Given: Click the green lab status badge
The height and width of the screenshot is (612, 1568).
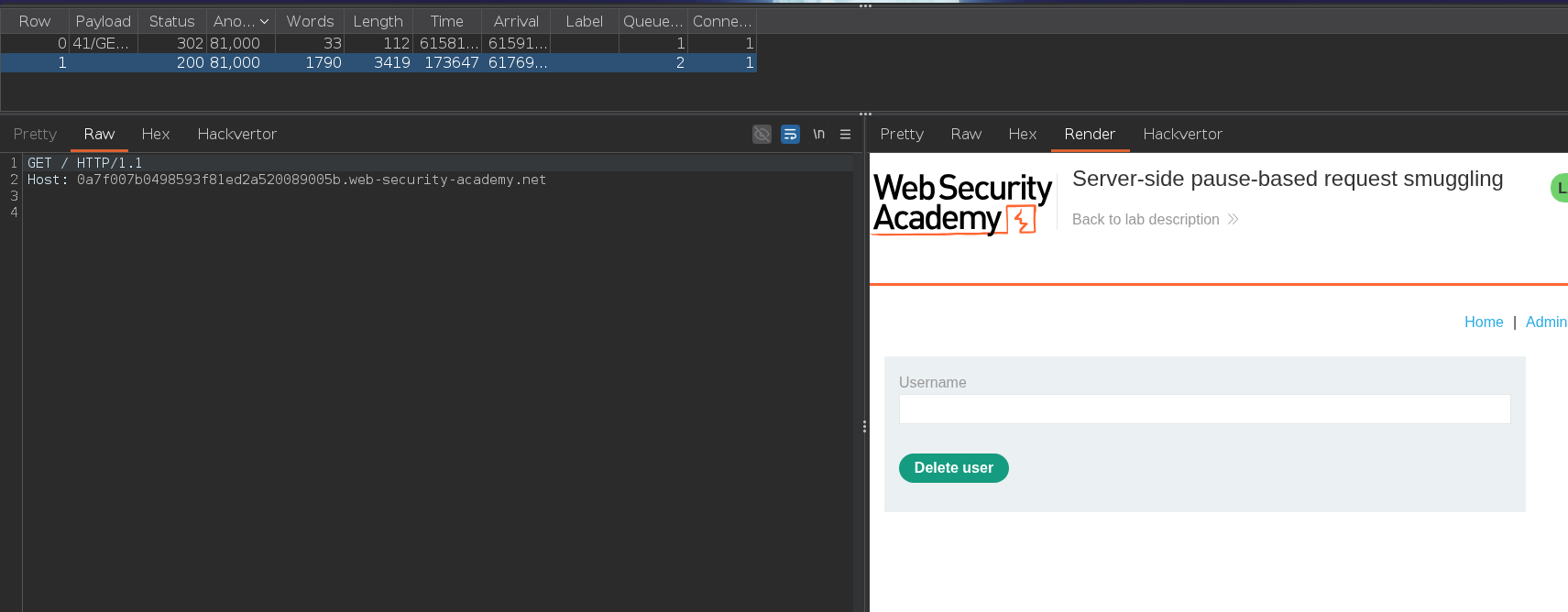Looking at the screenshot, I should coord(1559,188).
